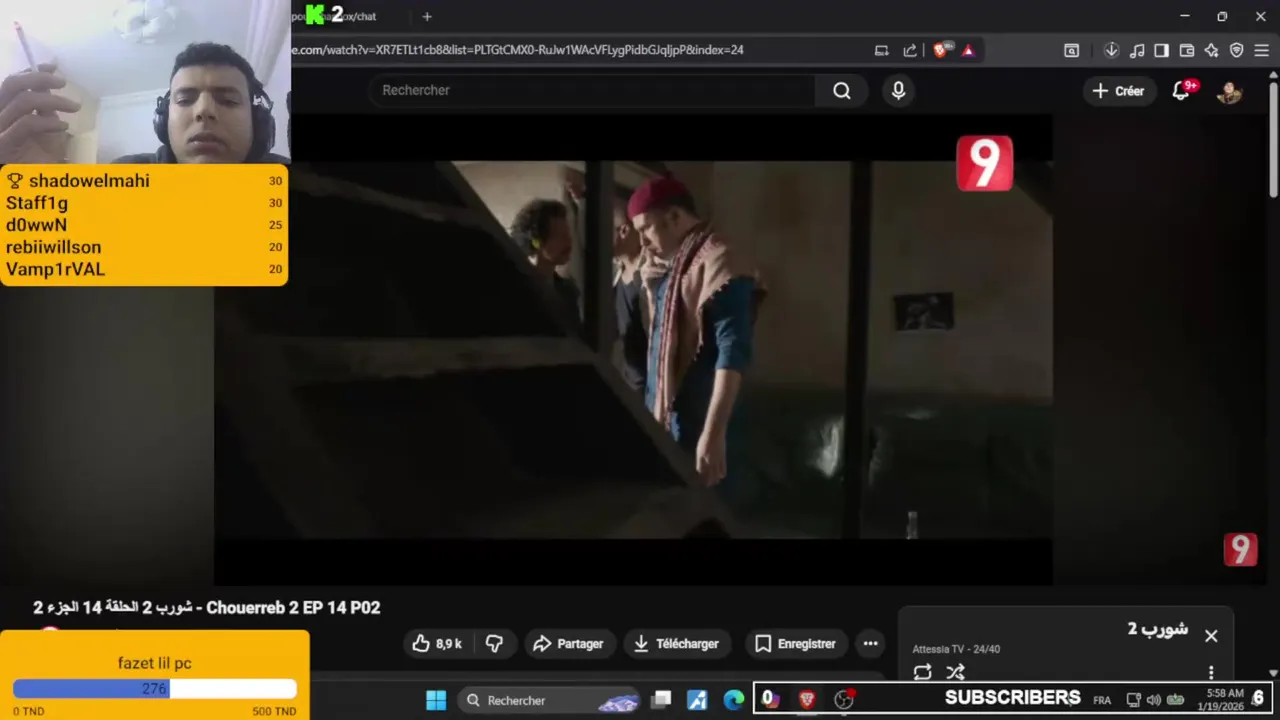Click the fazet lil pc goal progress bar

click(155, 689)
